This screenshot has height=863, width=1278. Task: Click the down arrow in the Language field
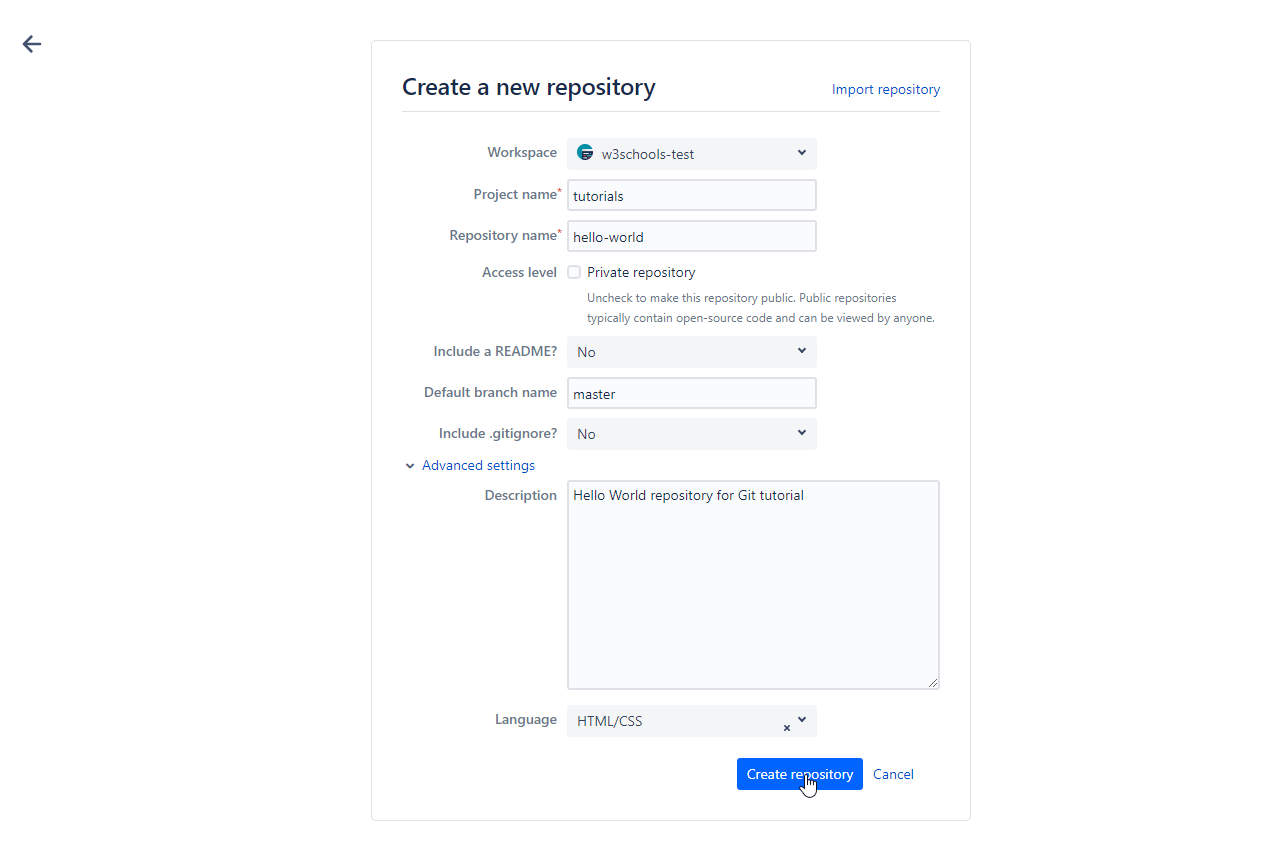click(802, 720)
